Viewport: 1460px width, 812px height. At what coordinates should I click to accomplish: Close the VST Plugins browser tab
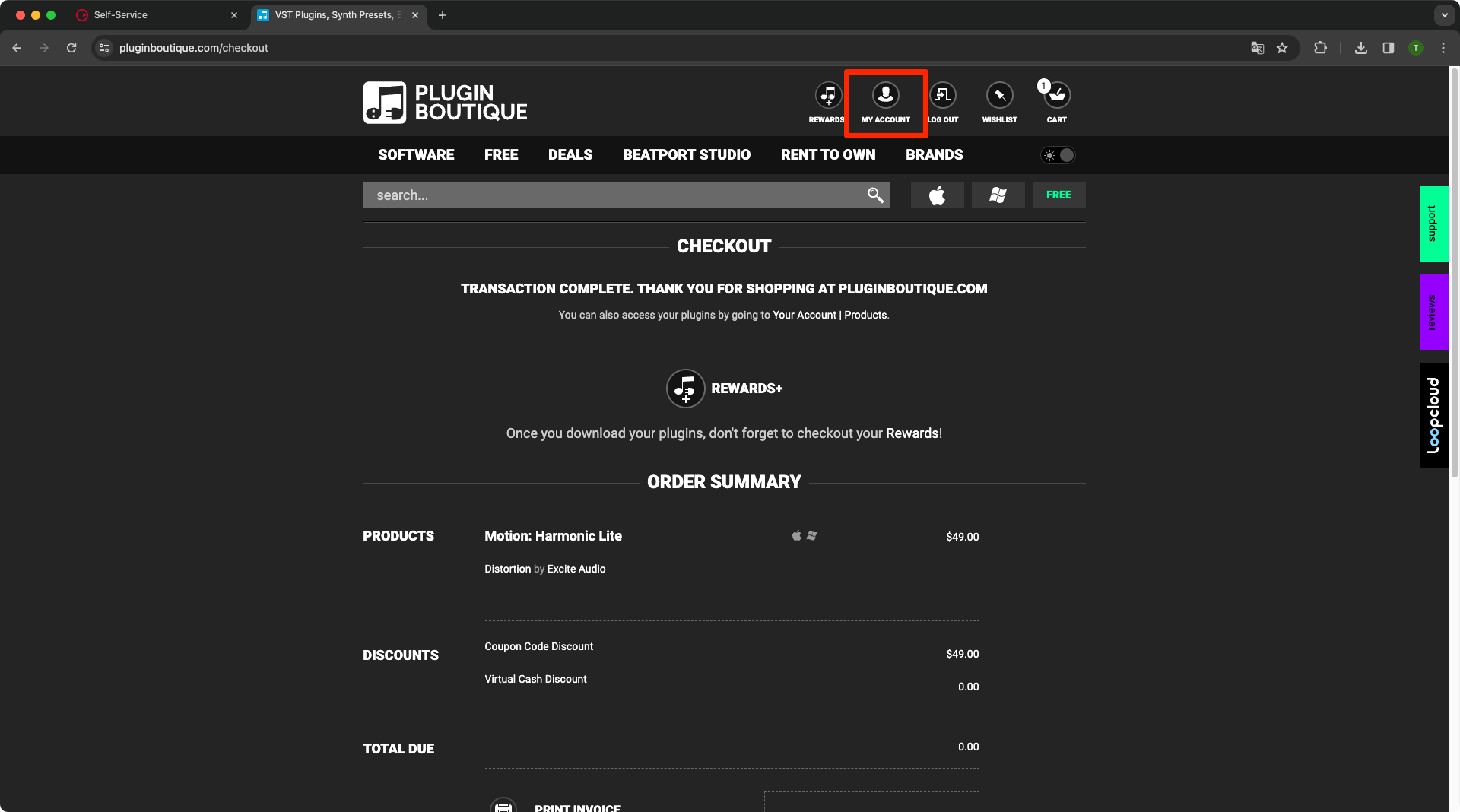click(415, 15)
